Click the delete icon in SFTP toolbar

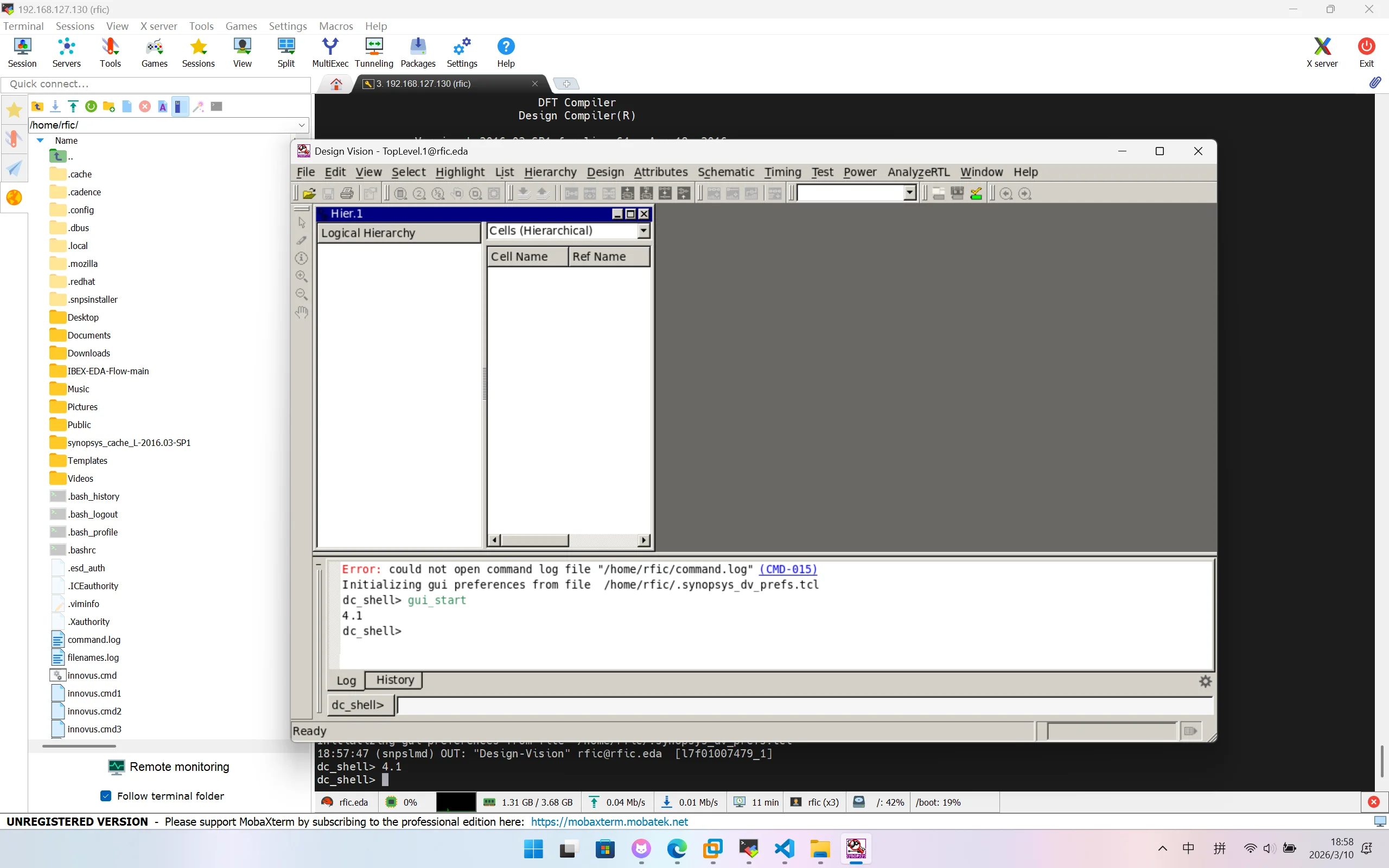145,106
